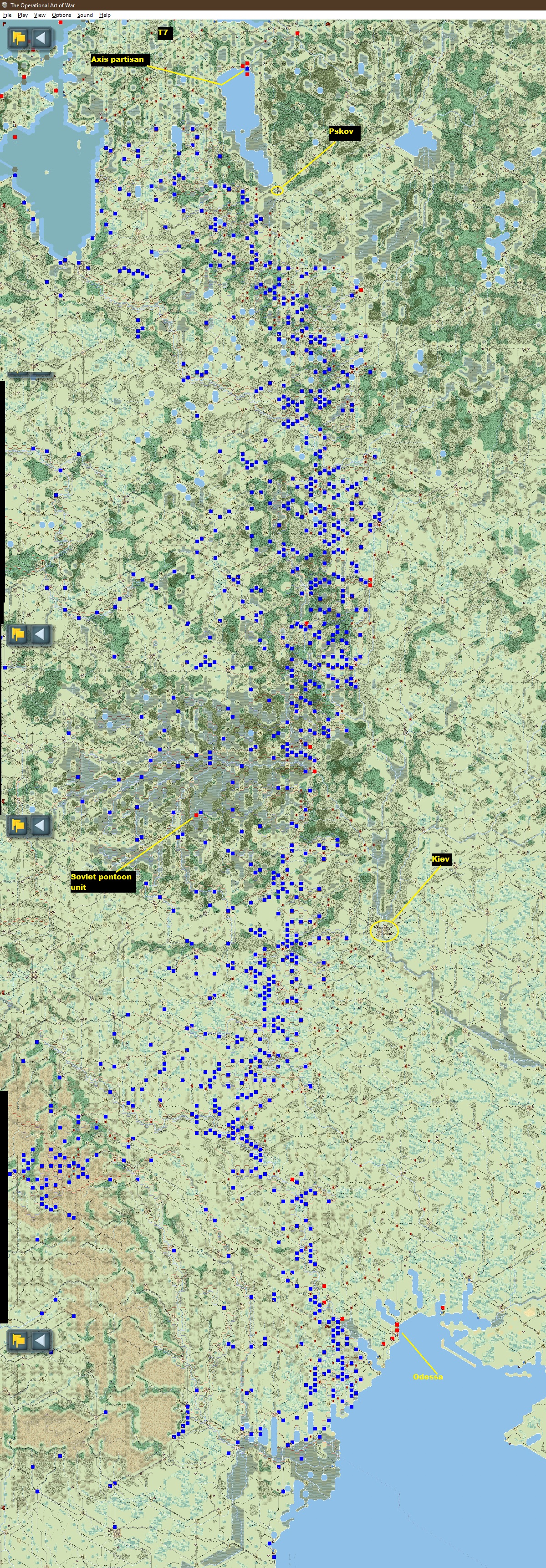This screenshot has width=546, height=1568.
Task: Open the Options menu
Action: coord(61,15)
